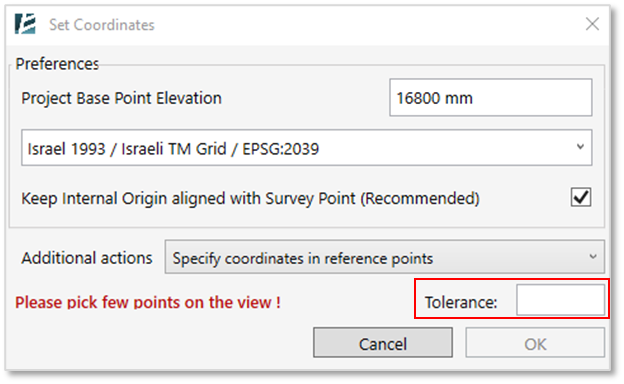Click the arrow on Specify coordinates dropdown
The image size is (624, 384).
coord(593,257)
